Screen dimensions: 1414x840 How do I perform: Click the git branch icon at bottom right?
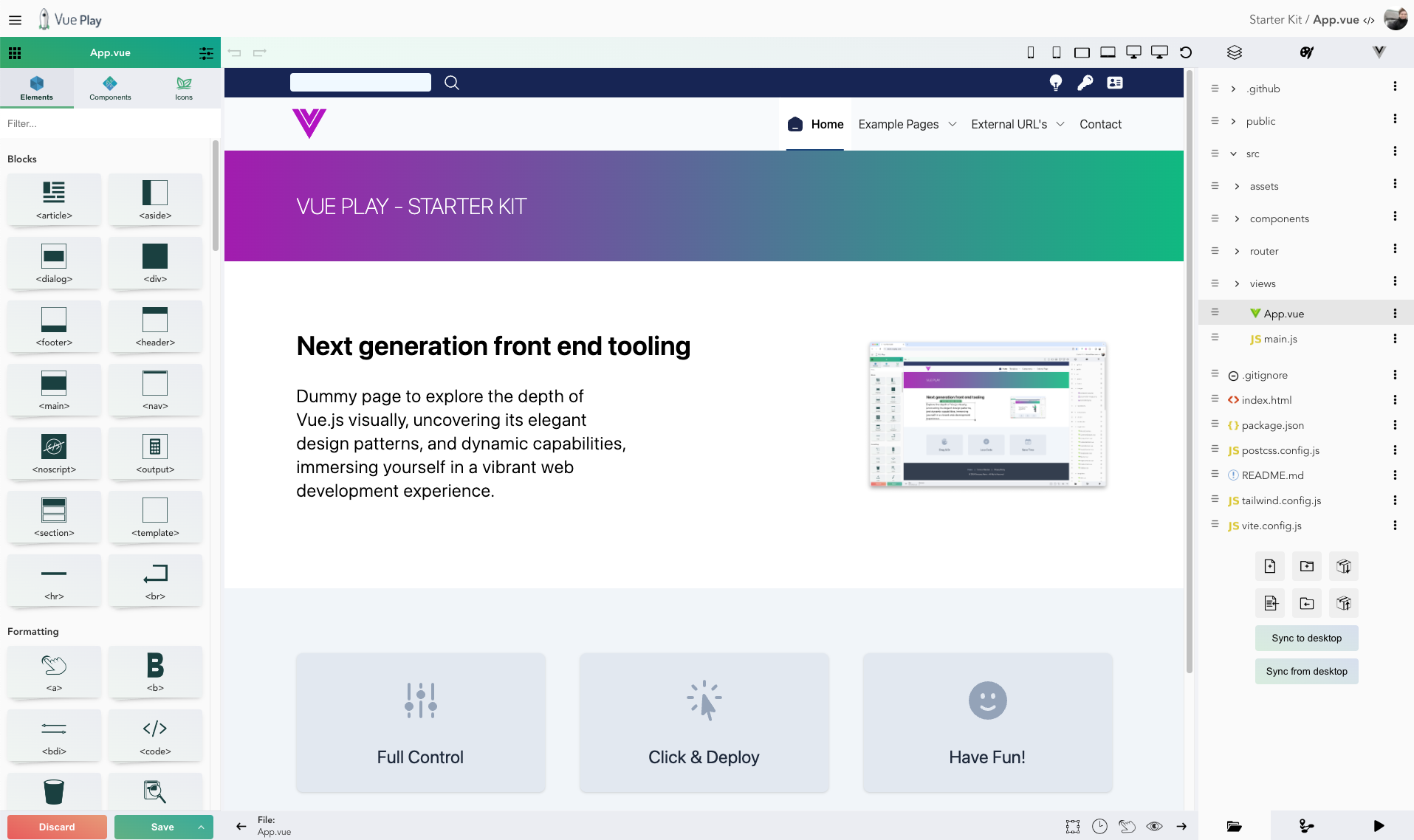point(1307,826)
